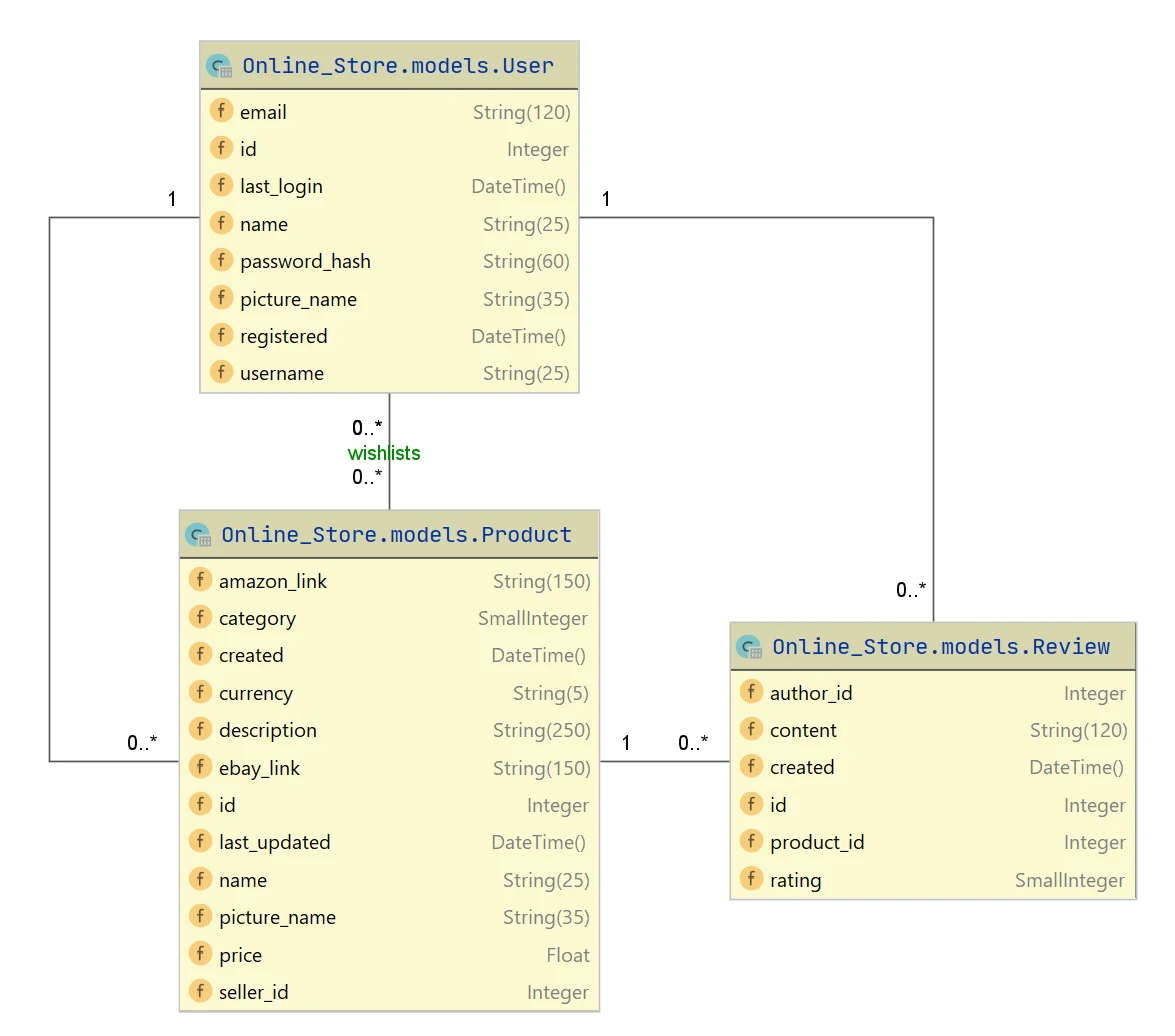
Task: Click the field icon next to seller_id
Action: [x=200, y=992]
